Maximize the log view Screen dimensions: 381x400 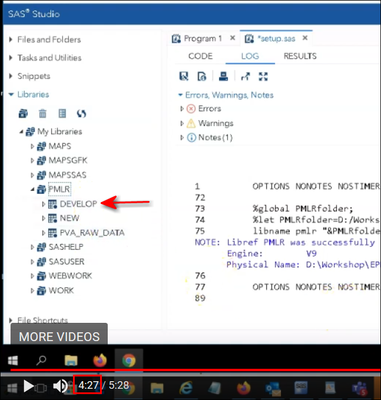(x=263, y=76)
